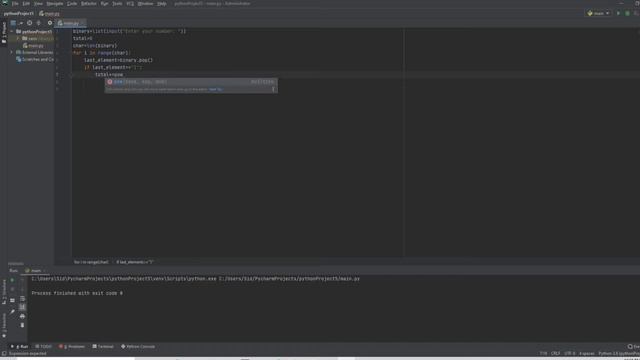640x360 pixels.
Task: Click the locate-file target icon in Project panel
Action: pos(29,23)
